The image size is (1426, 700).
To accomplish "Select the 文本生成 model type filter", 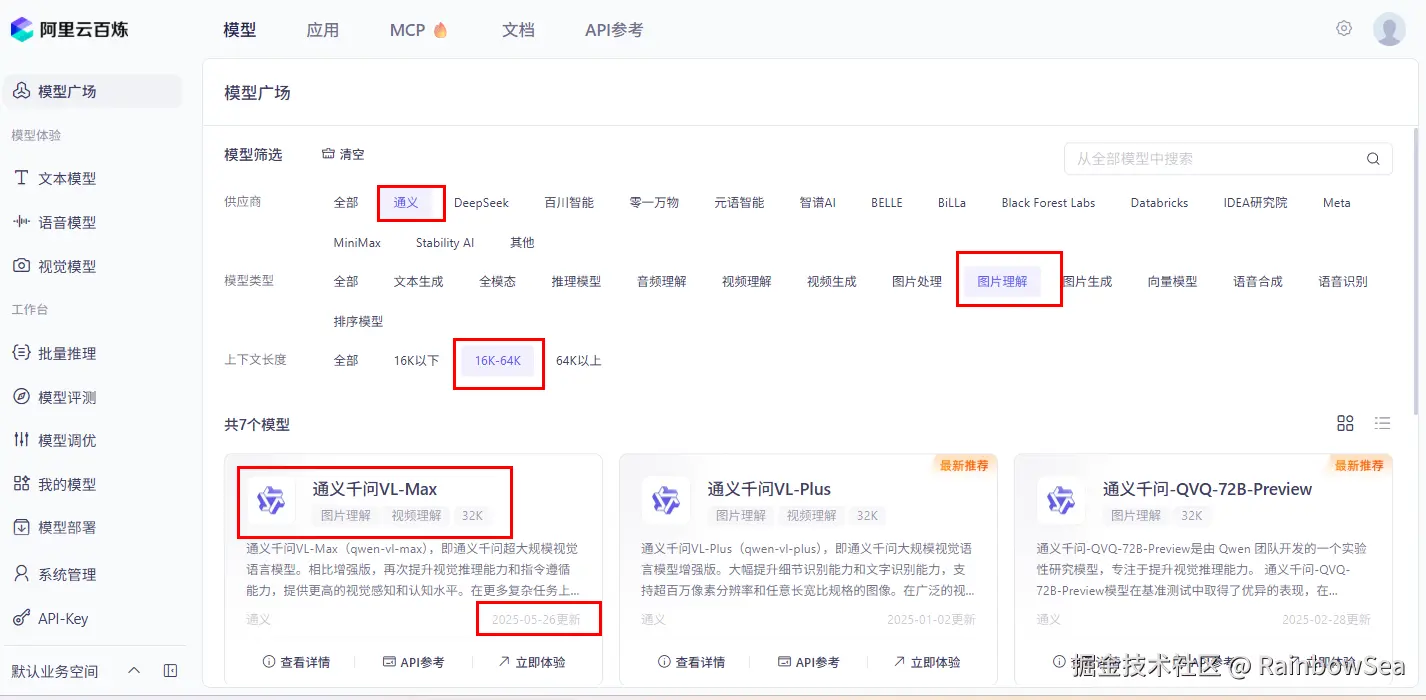I will pyautogui.click(x=418, y=281).
